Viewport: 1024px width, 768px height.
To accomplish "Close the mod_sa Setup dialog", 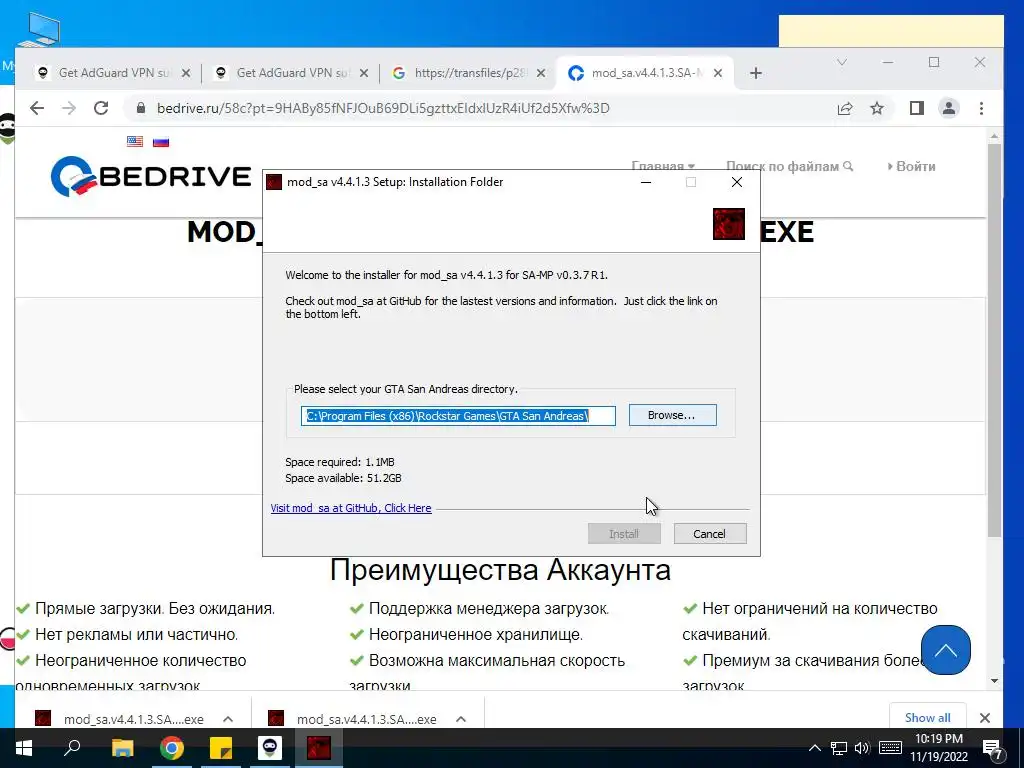I will point(737,182).
